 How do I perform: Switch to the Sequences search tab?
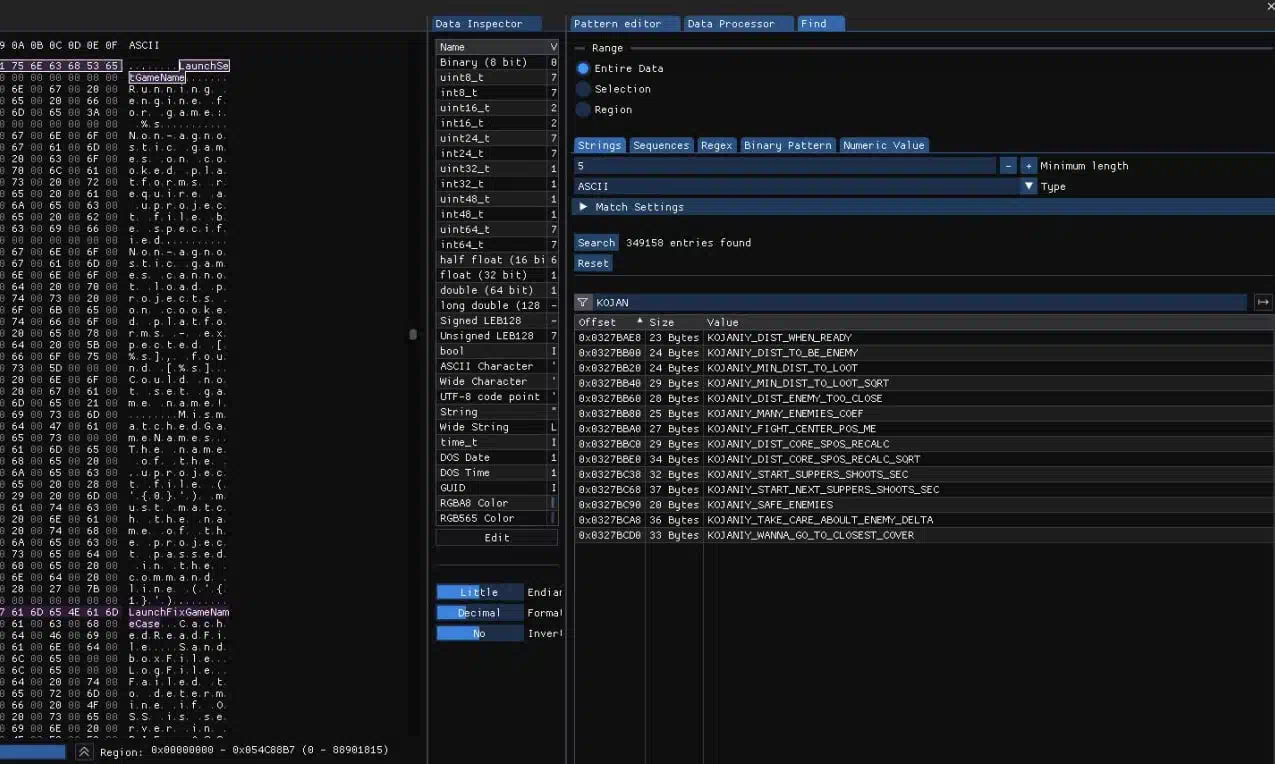click(x=661, y=145)
